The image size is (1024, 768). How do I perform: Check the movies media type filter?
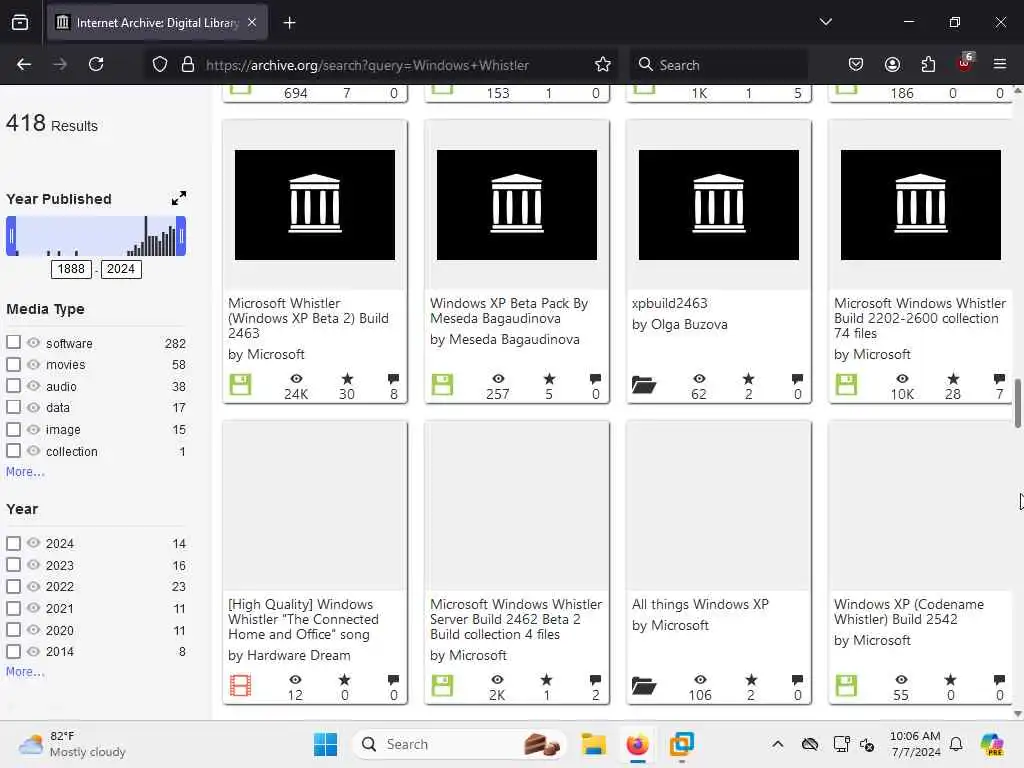[x=13, y=364]
